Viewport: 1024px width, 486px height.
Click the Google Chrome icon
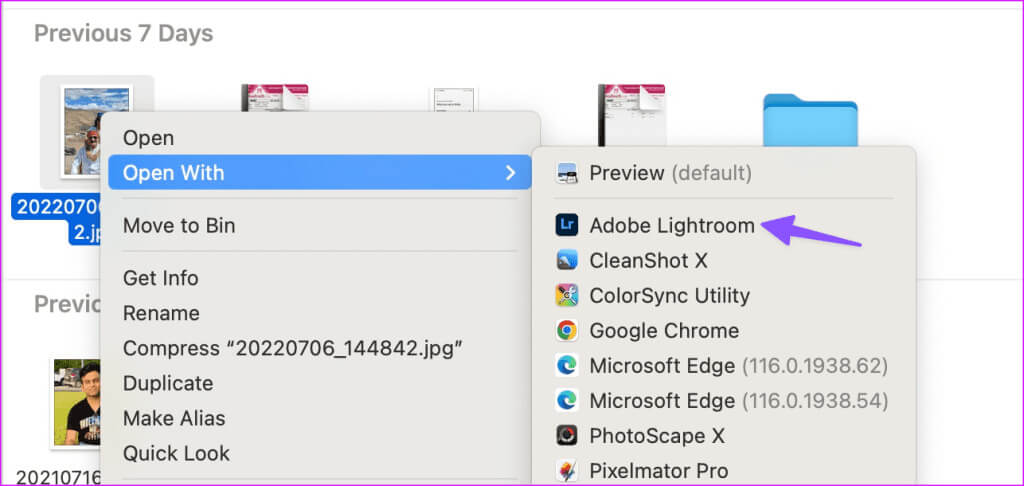(566, 331)
